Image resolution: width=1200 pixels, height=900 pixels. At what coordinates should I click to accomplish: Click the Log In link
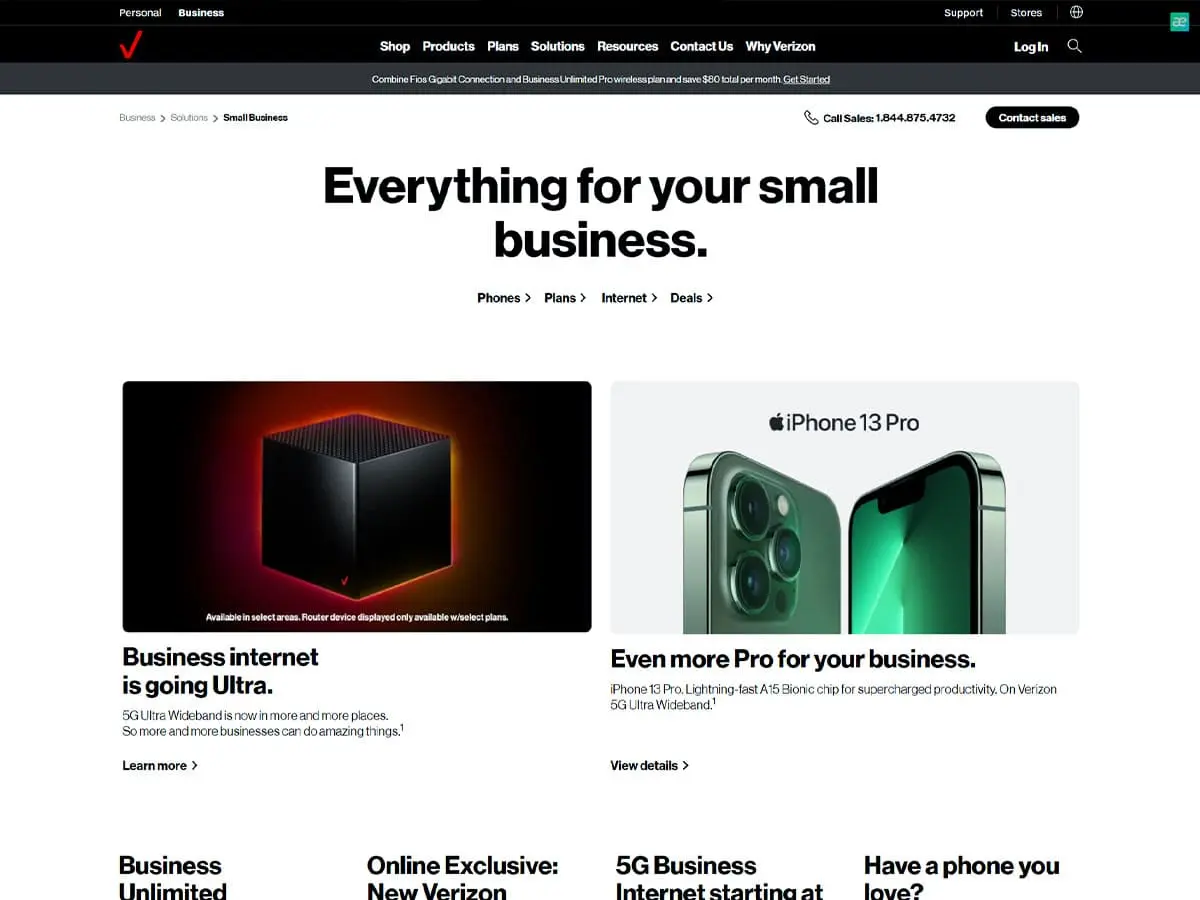tap(1031, 47)
